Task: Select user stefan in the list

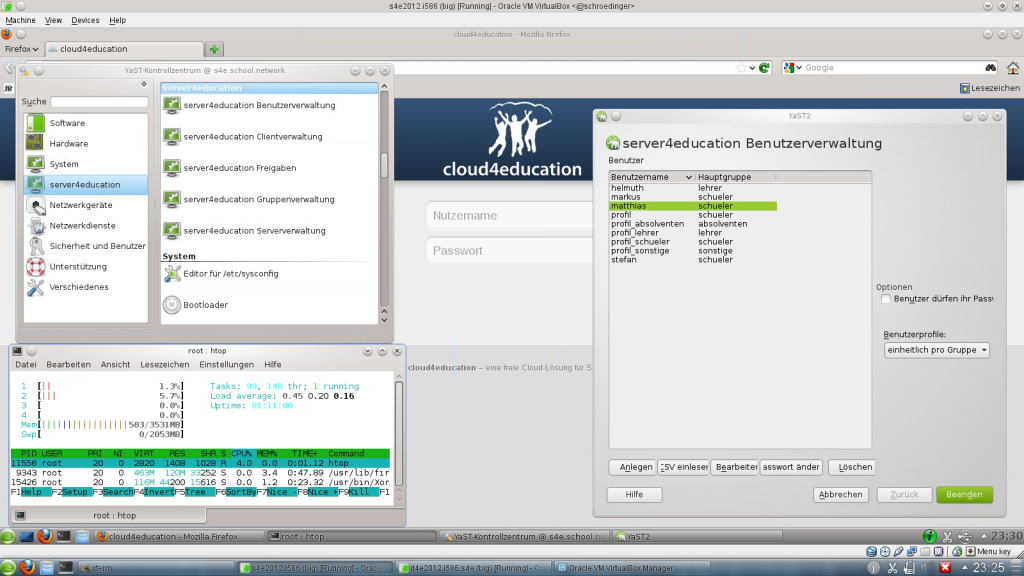Action: coord(693,259)
